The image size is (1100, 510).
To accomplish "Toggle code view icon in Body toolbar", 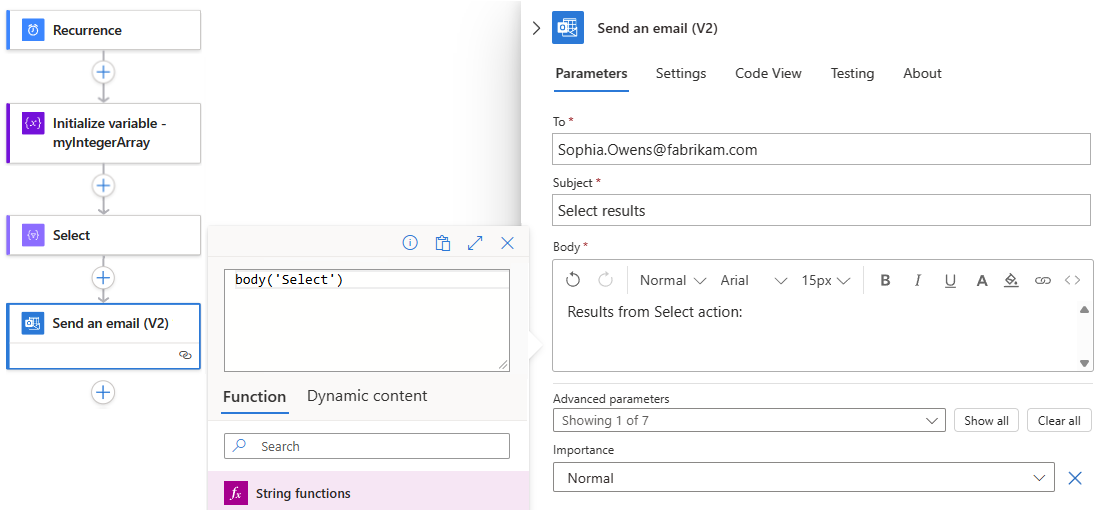I will 1073,280.
